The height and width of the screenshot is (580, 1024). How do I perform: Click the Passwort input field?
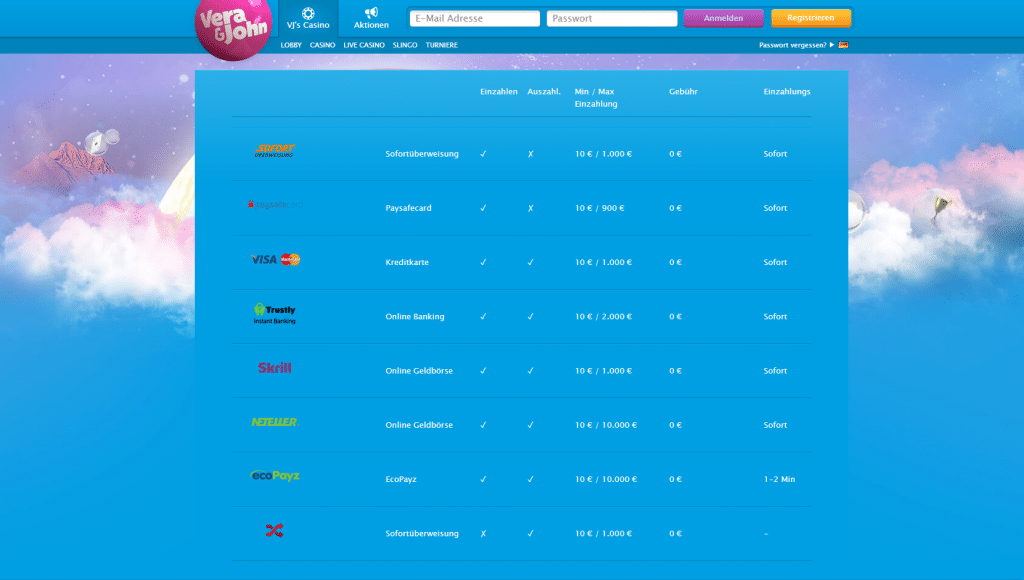click(x=612, y=18)
